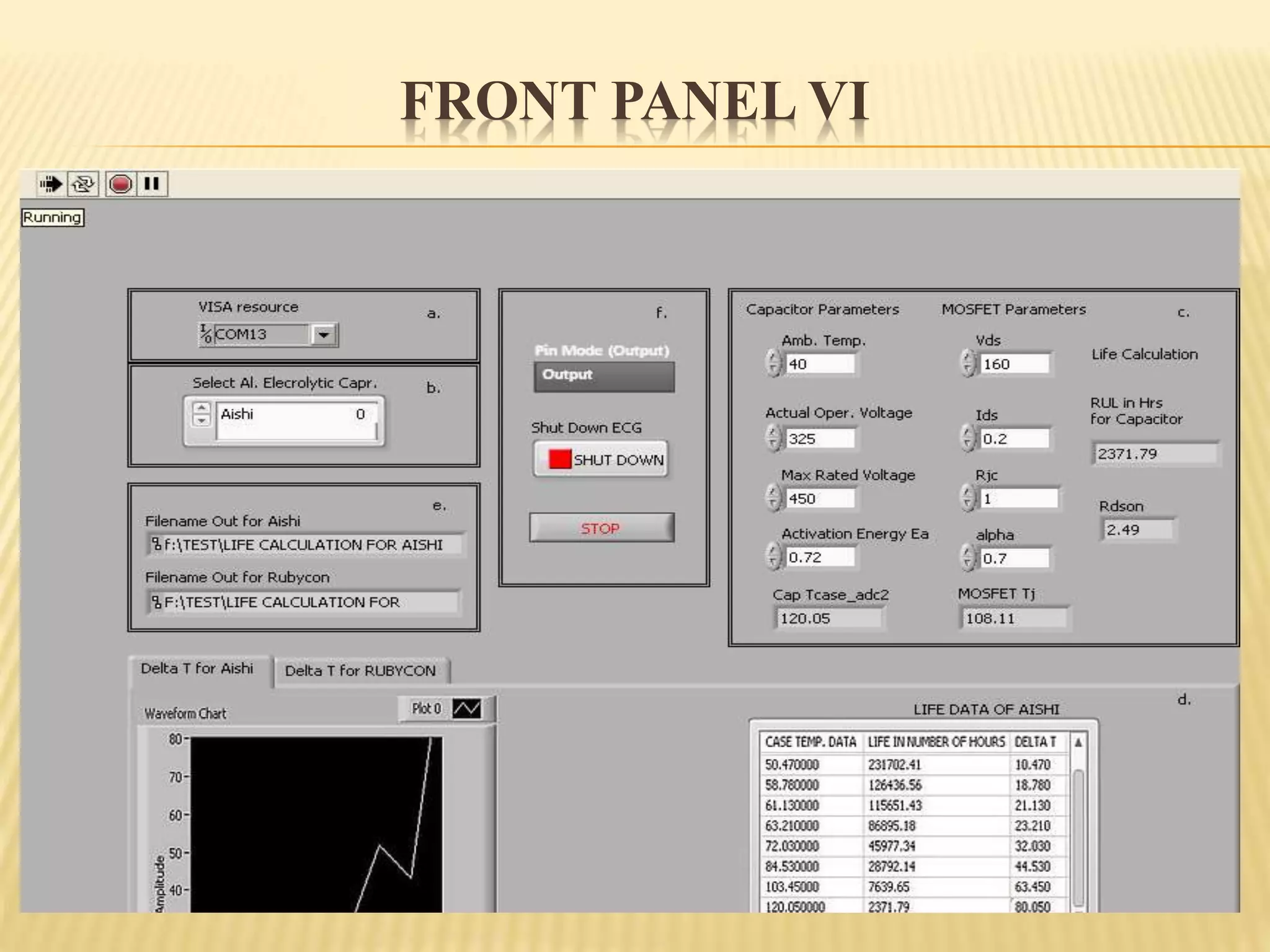
Task: Click the Run arrow toolbar icon
Action: coord(51,184)
